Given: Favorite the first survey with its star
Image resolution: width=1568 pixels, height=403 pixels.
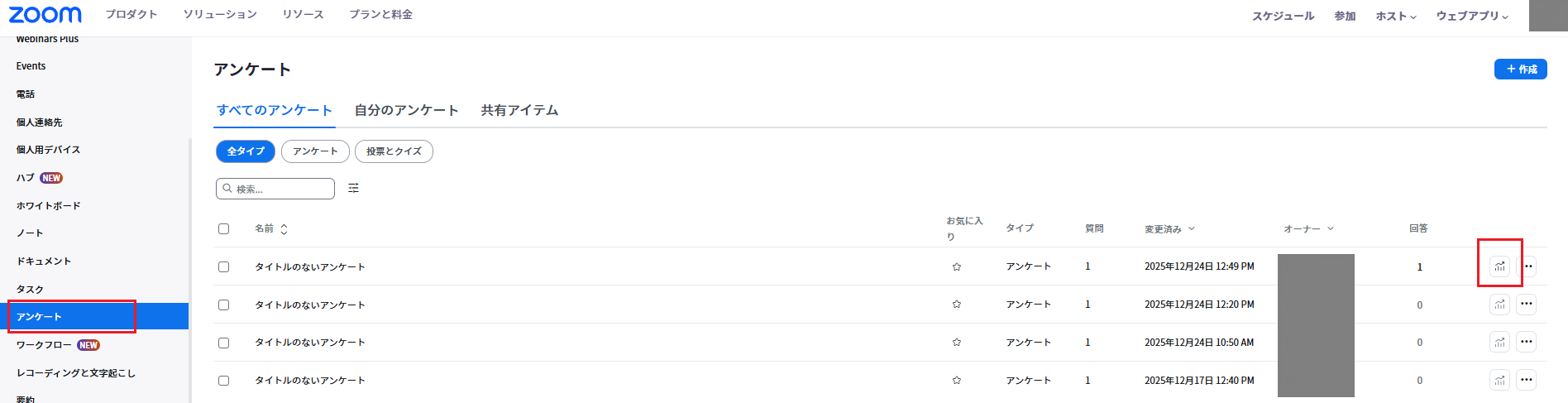Looking at the screenshot, I should pos(957,266).
